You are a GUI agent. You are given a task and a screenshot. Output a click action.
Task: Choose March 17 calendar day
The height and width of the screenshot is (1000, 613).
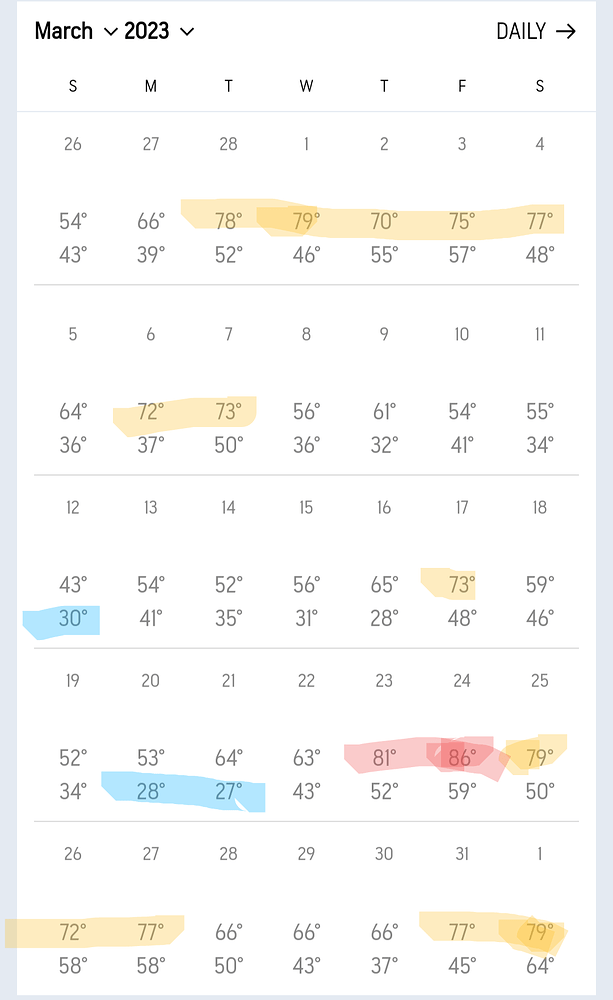pyautogui.click(x=462, y=565)
